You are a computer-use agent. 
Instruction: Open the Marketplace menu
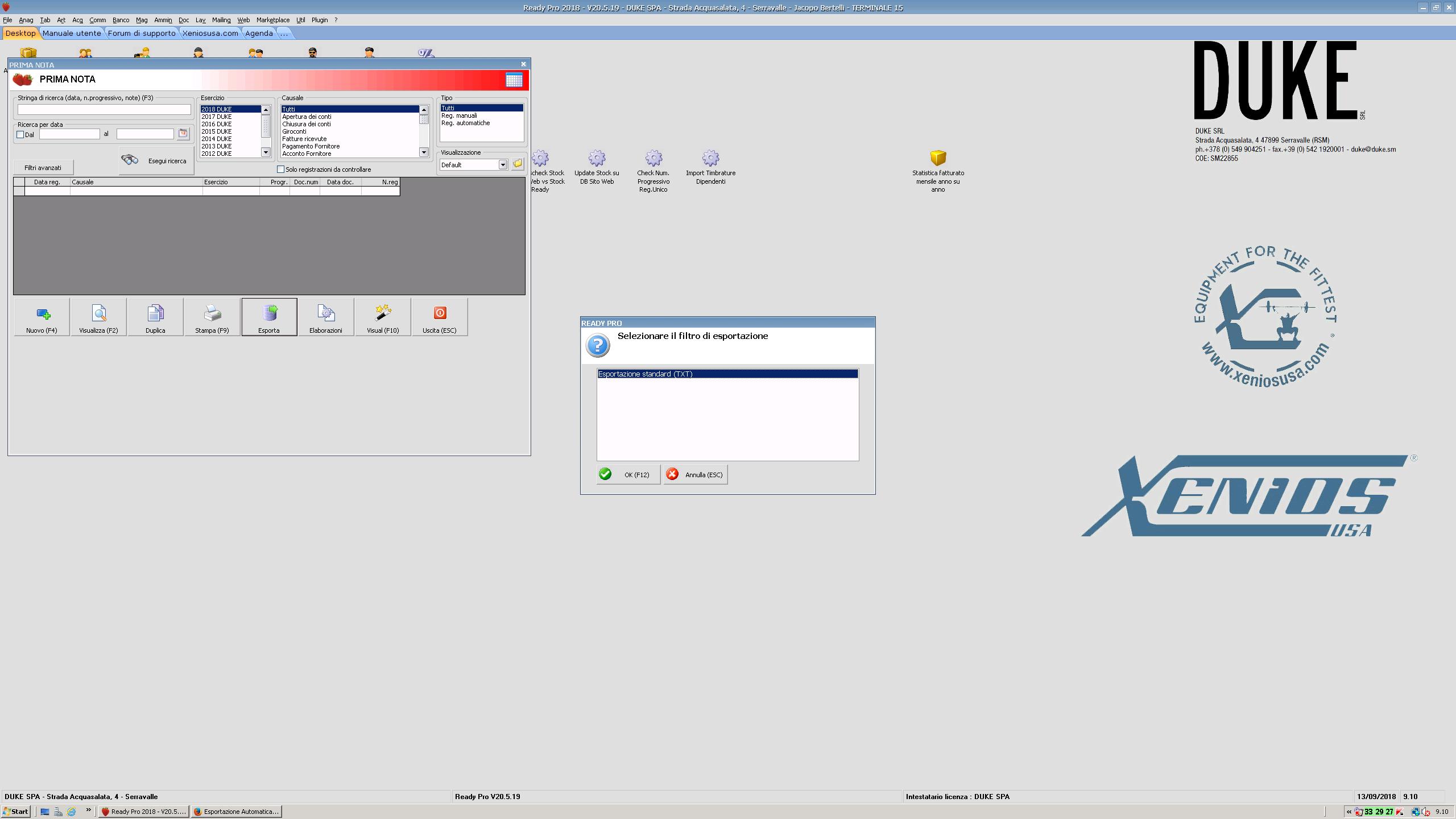273,20
